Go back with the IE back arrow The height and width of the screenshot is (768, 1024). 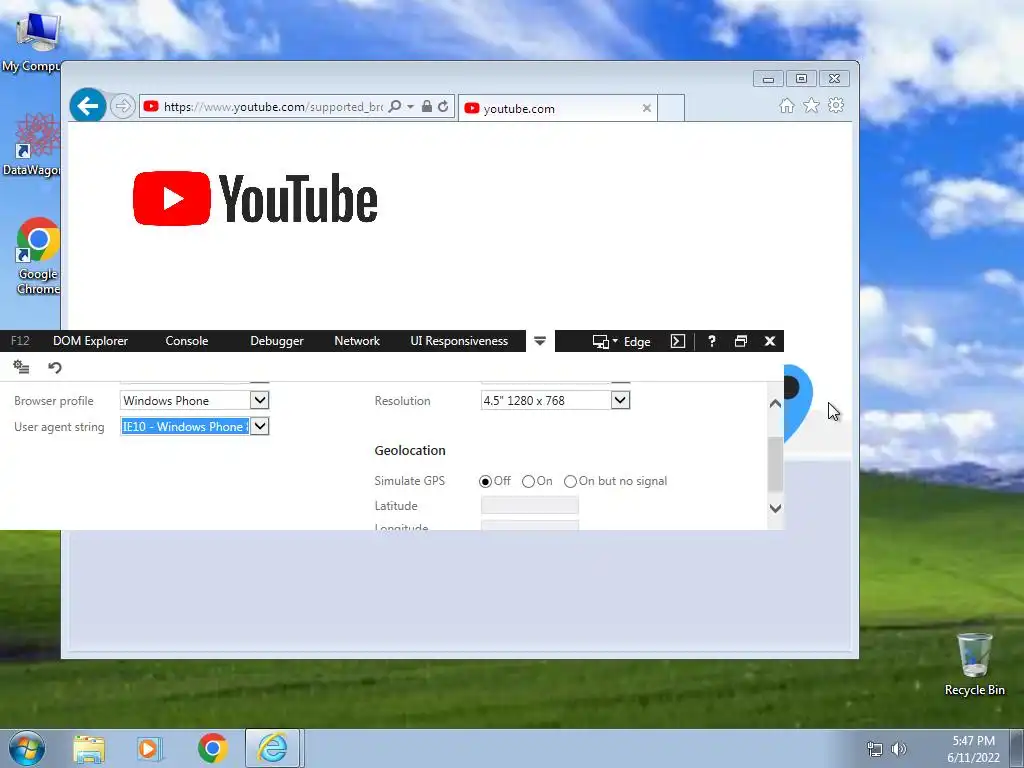point(88,105)
